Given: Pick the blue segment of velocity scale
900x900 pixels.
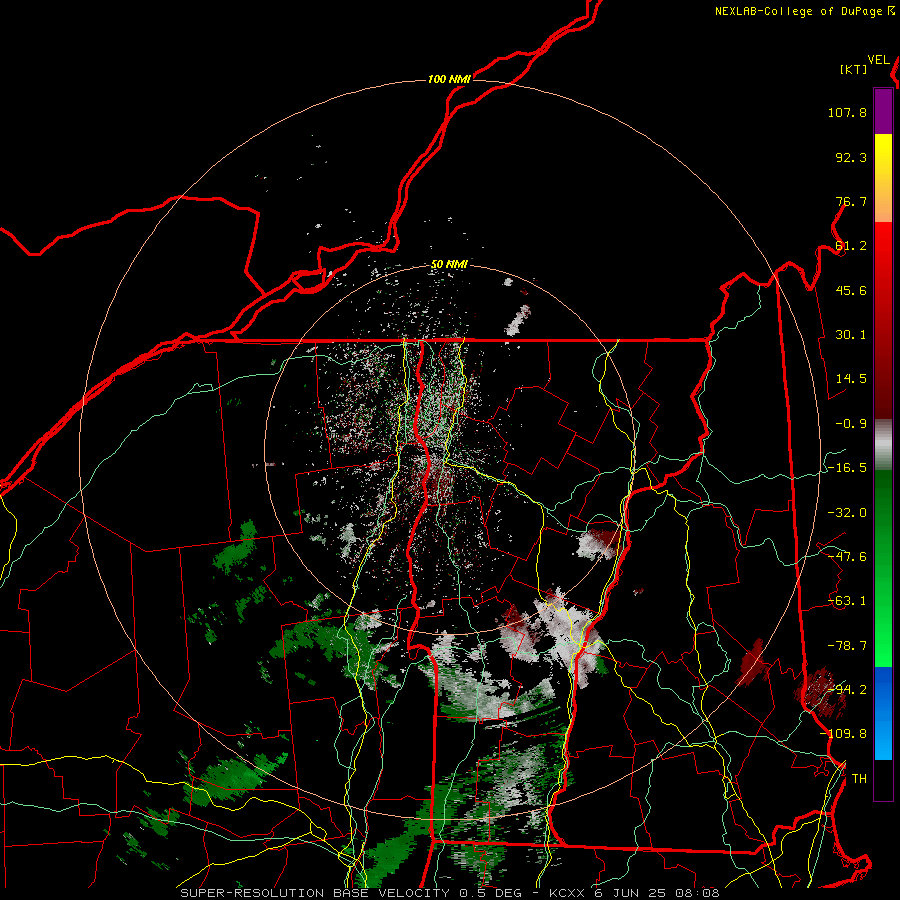Looking at the screenshot, I should 883,713.
